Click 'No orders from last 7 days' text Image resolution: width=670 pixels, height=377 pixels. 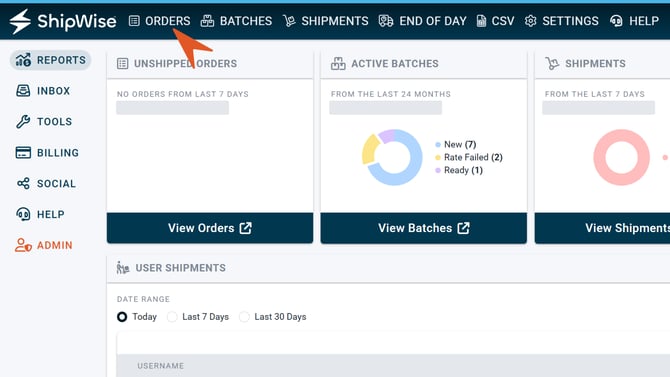pos(183,94)
